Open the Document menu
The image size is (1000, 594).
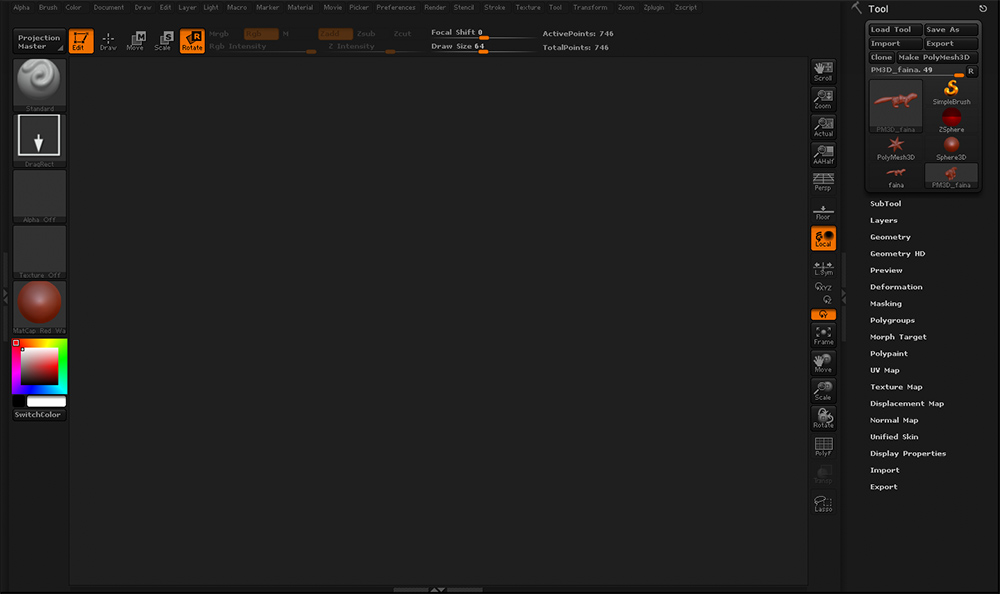[x=109, y=8]
